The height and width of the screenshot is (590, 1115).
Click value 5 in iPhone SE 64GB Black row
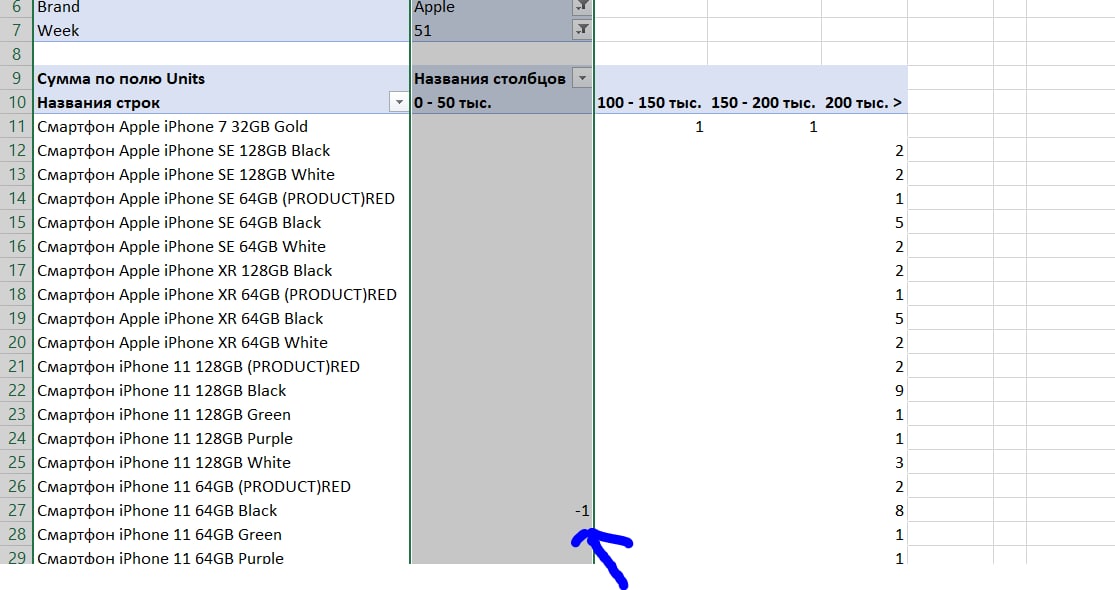[899, 222]
